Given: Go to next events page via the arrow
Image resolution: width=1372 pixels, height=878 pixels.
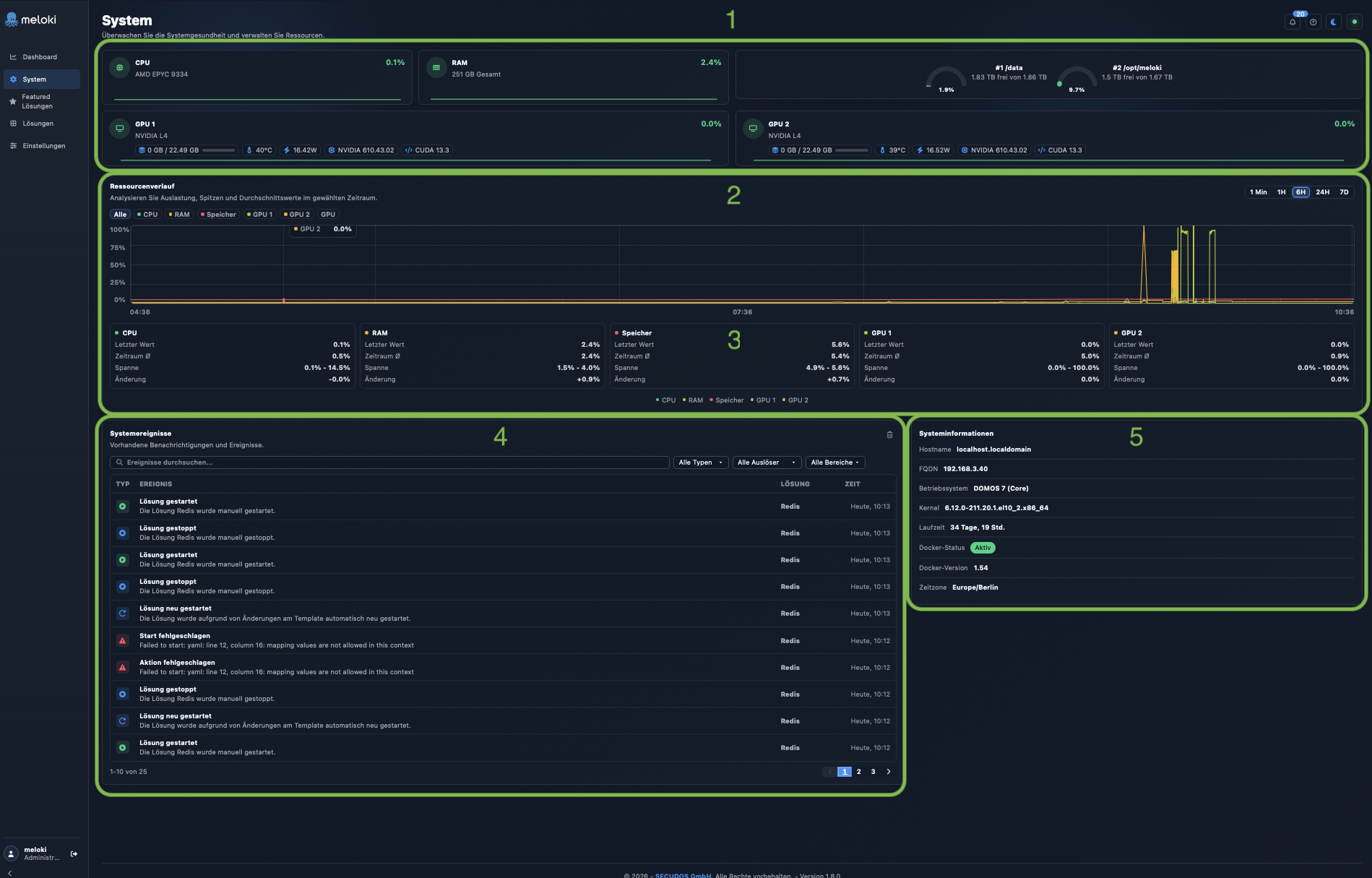Looking at the screenshot, I should (x=889, y=772).
